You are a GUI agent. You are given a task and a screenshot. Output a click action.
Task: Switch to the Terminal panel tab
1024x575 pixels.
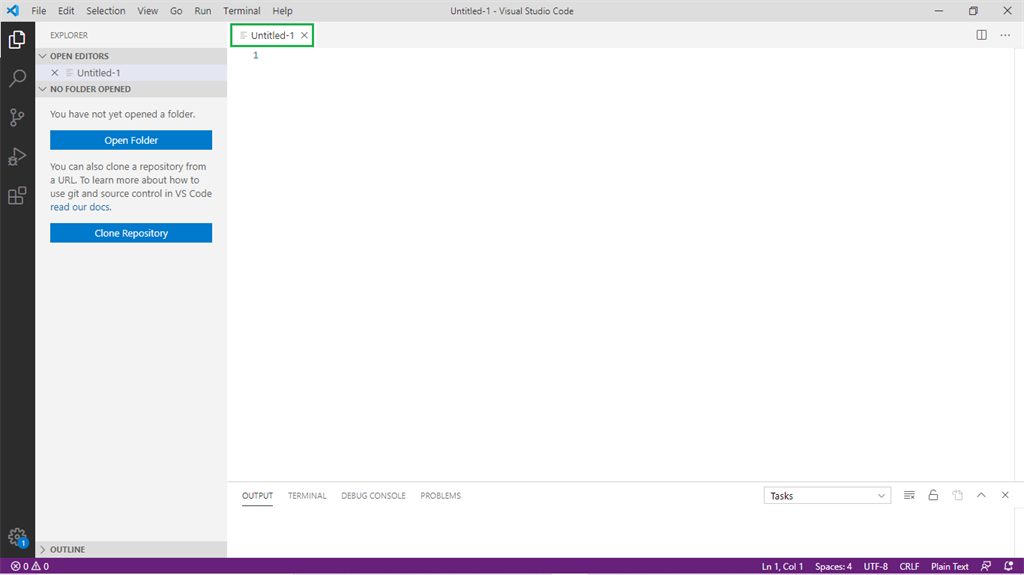pos(307,496)
